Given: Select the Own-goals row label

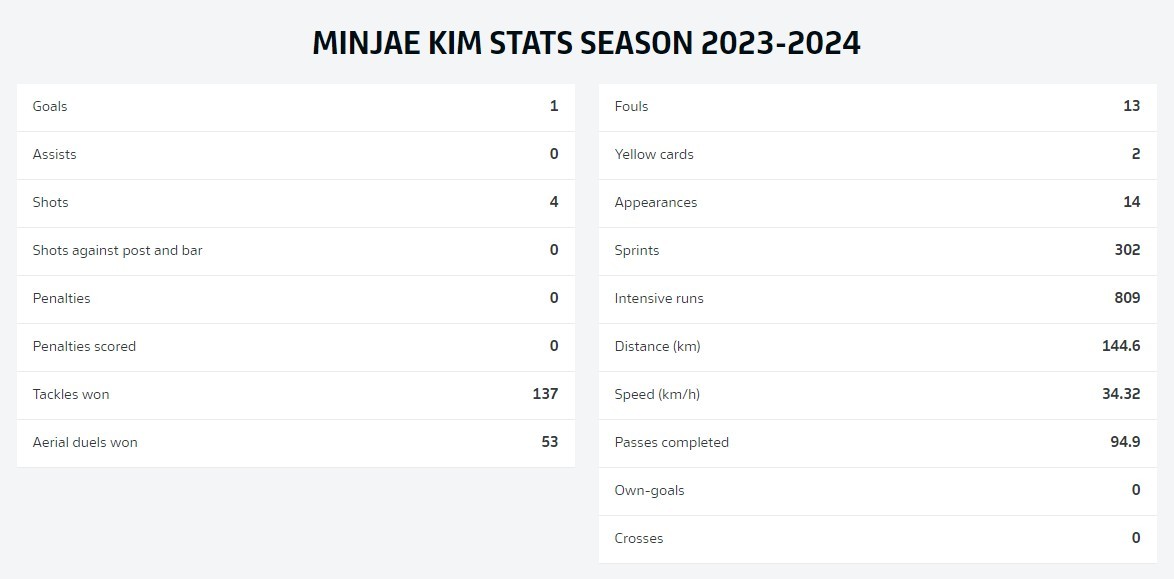Looking at the screenshot, I should 649,490.
